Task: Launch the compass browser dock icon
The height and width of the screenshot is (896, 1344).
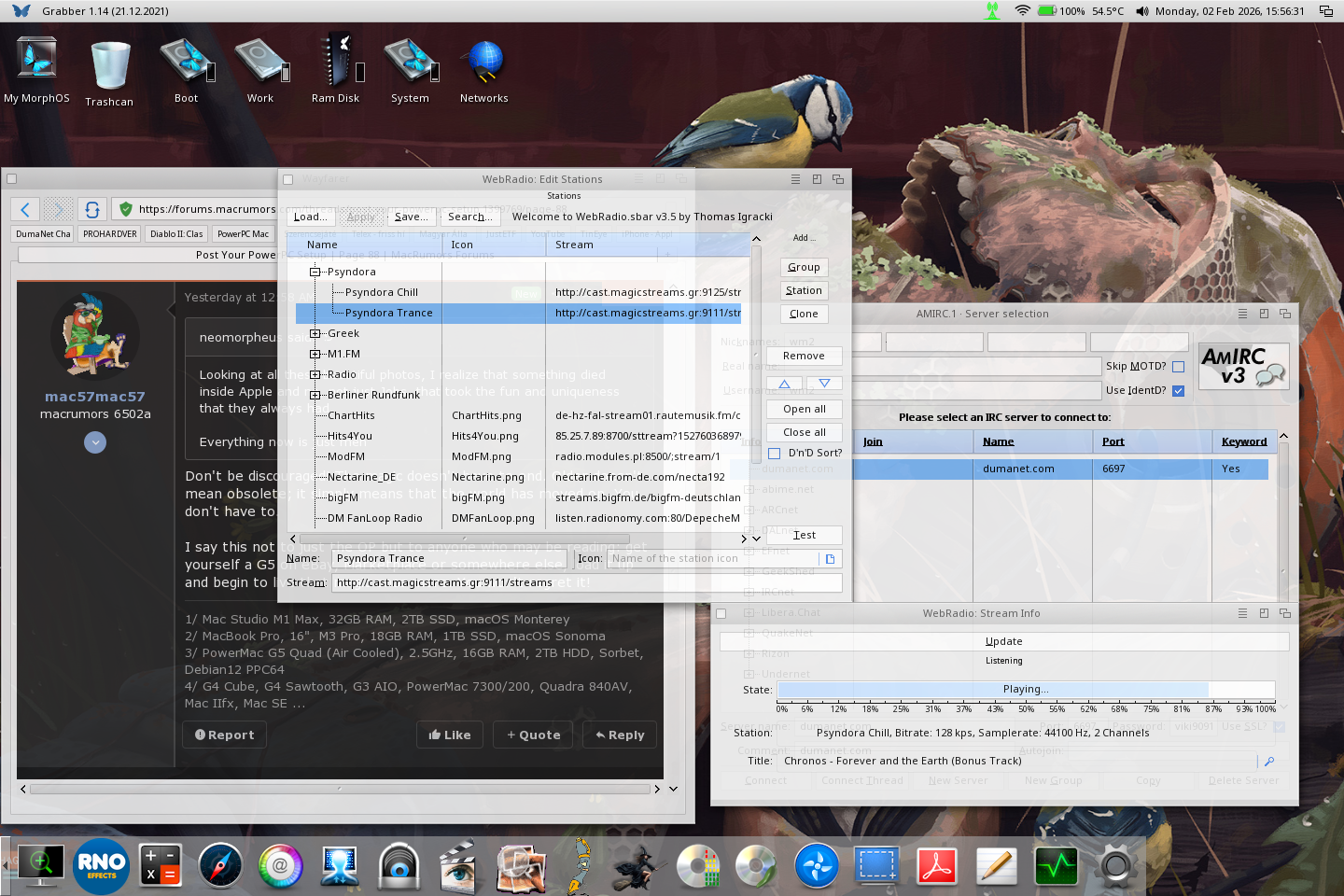Action: pos(220,865)
